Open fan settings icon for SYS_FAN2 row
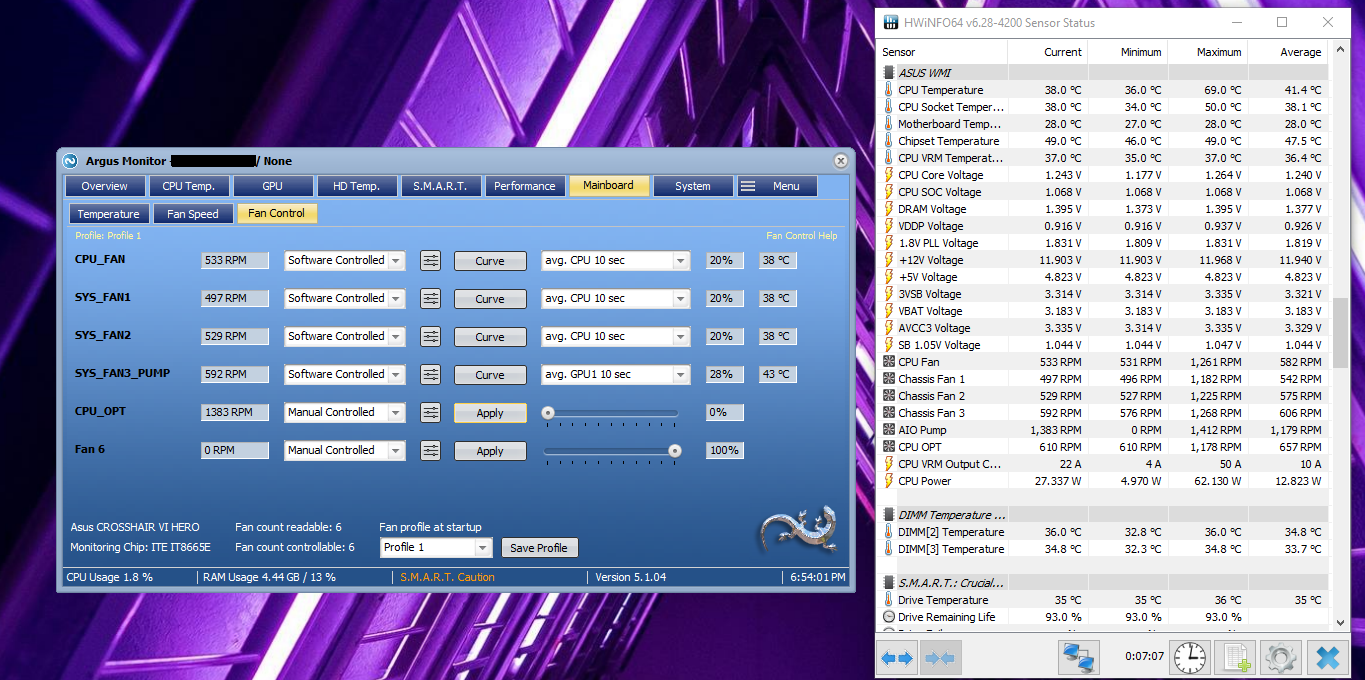The image size is (1365, 680). pyautogui.click(x=430, y=337)
